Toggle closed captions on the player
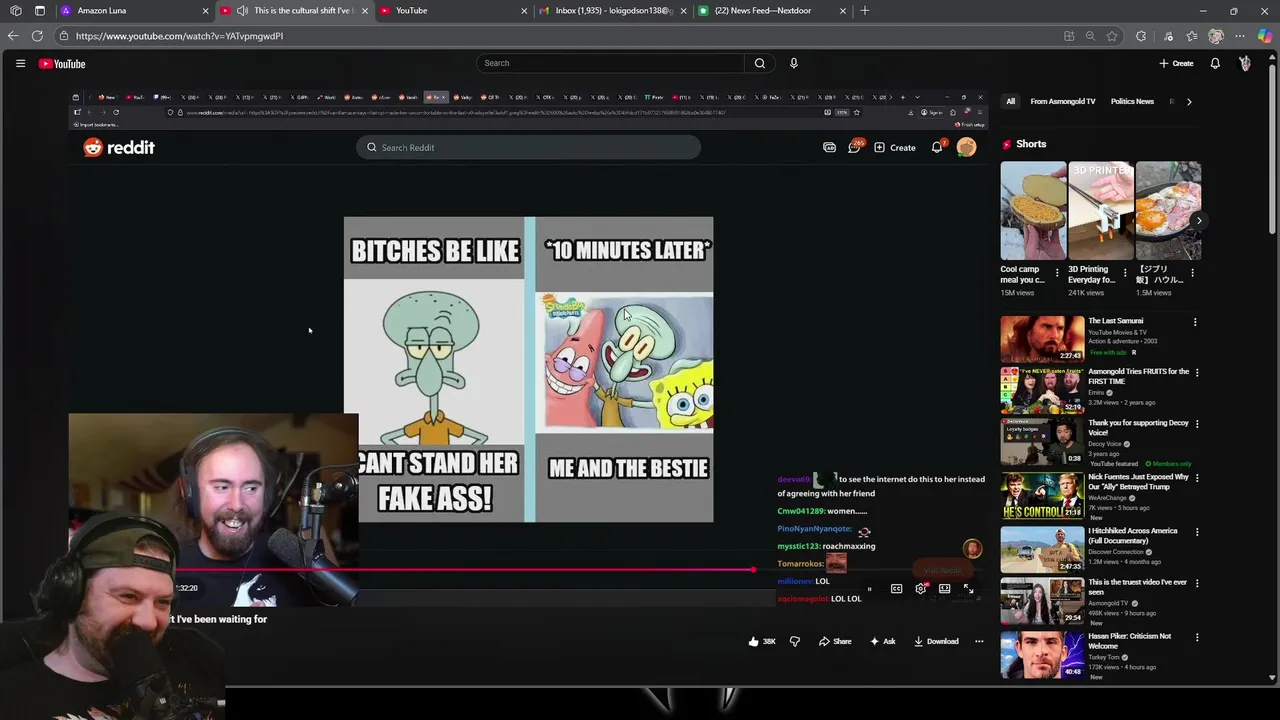This screenshot has height=720, width=1280. tap(897, 589)
